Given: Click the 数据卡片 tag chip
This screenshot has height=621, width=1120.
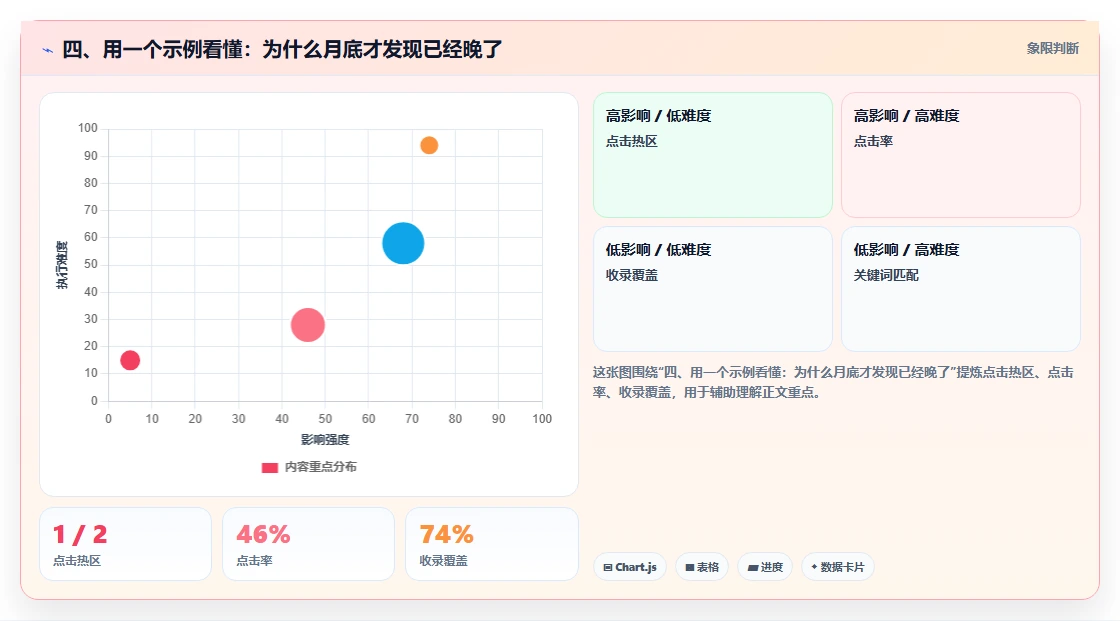Looking at the screenshot, I should 838,567.
